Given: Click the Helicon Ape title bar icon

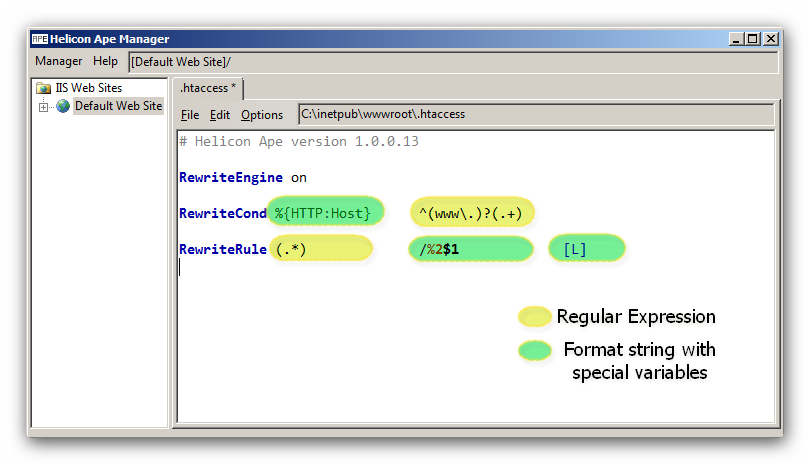Looking at the screenshot, I should coord(39,39).
